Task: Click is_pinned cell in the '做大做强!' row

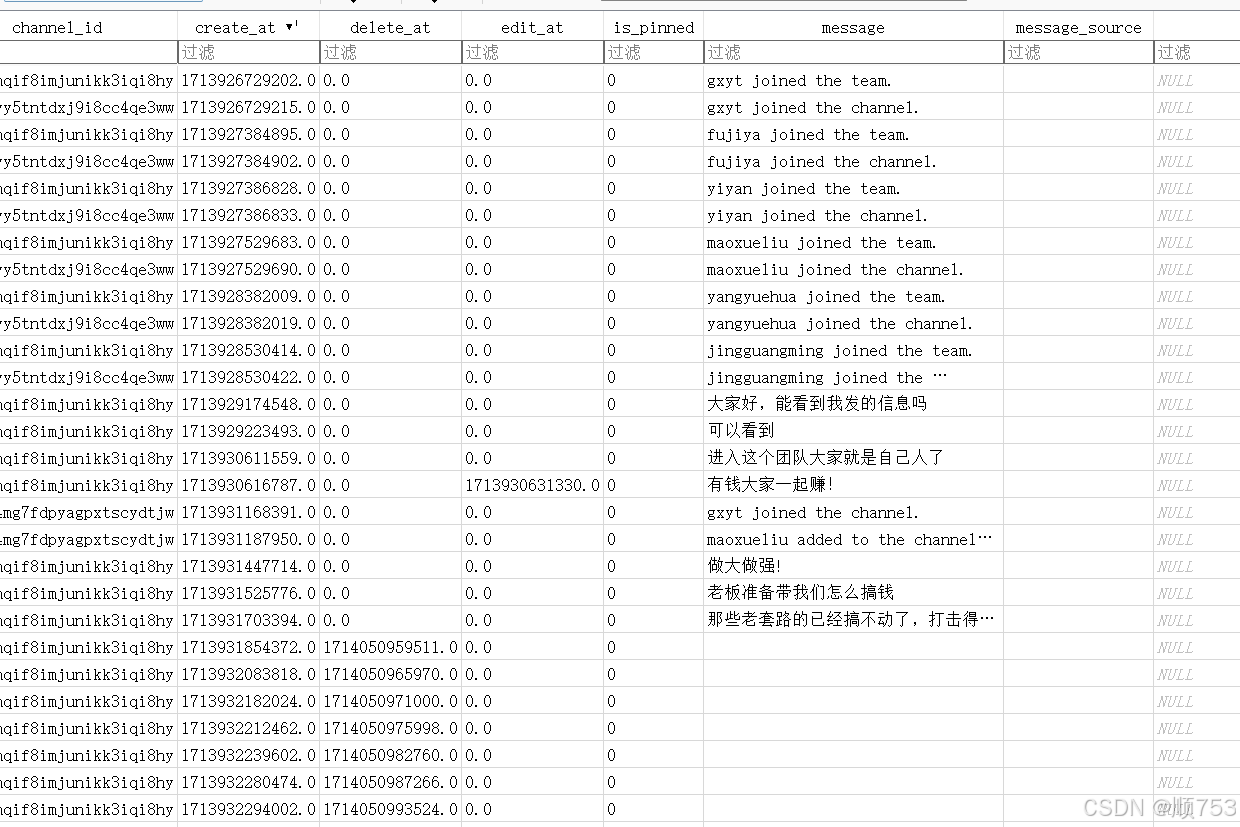Action: (653, 566)
